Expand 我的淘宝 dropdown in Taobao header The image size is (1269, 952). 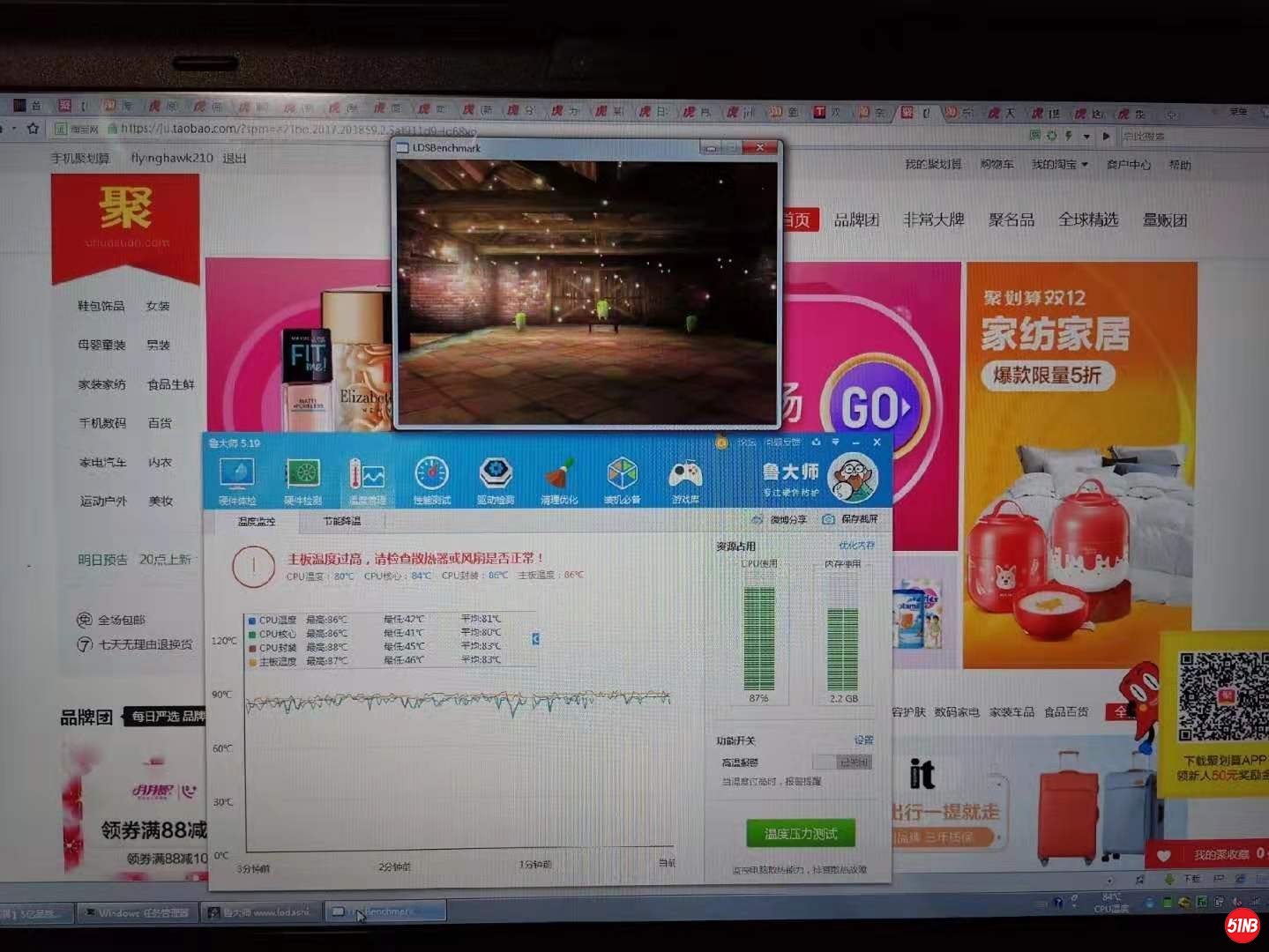click(x=1059, y=164)
